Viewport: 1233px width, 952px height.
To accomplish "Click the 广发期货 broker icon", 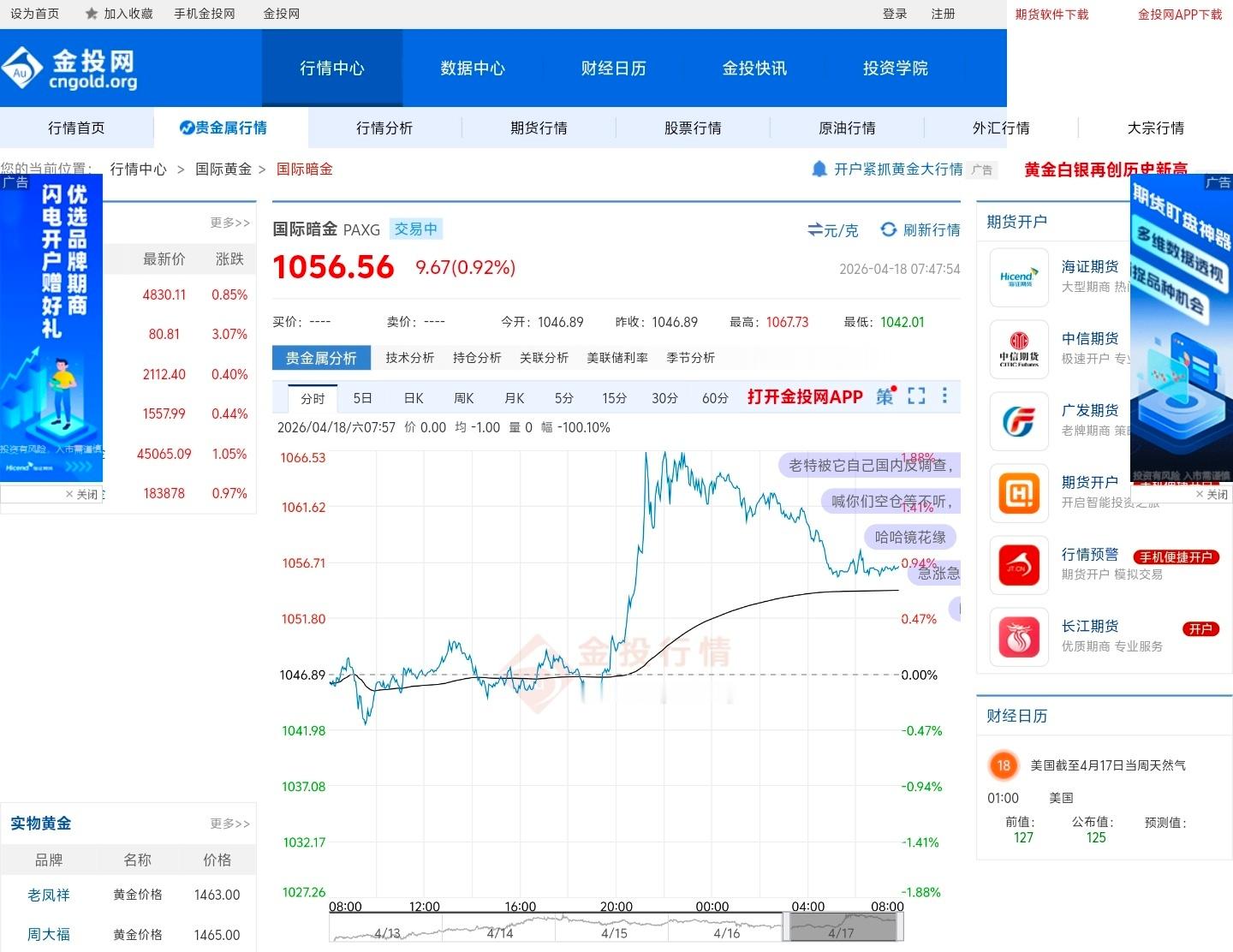I will 1019,421.
